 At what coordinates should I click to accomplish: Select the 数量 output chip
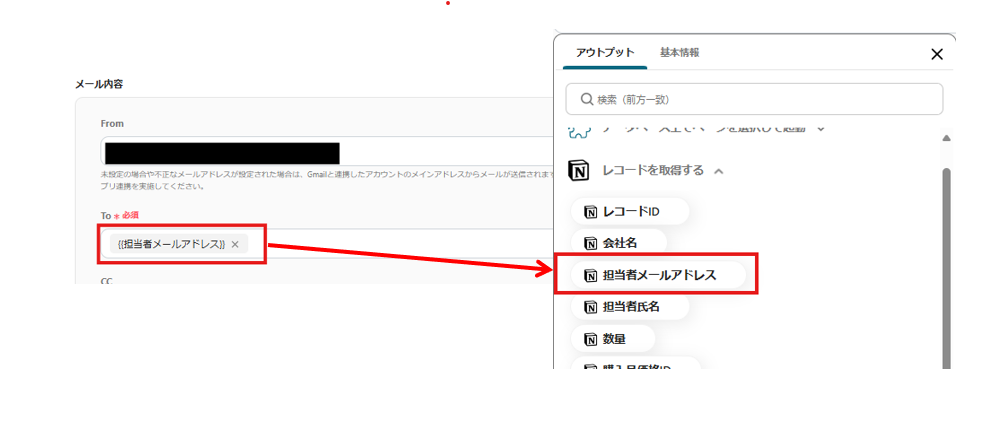[613, 339]
